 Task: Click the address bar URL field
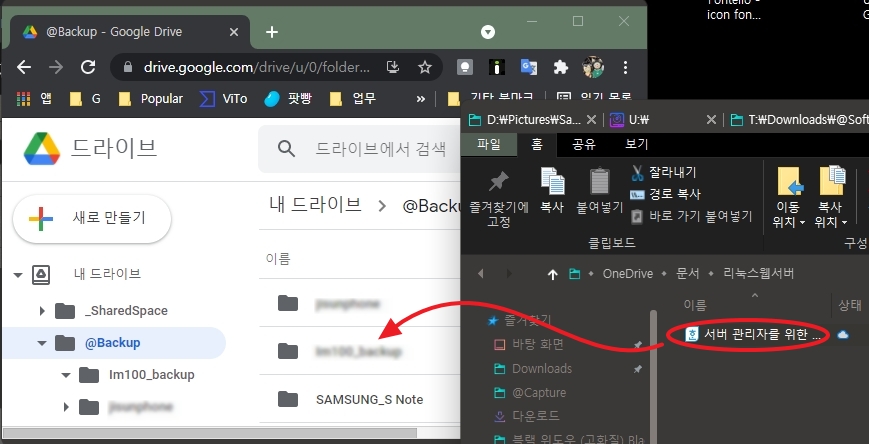(x=257, y=68)
